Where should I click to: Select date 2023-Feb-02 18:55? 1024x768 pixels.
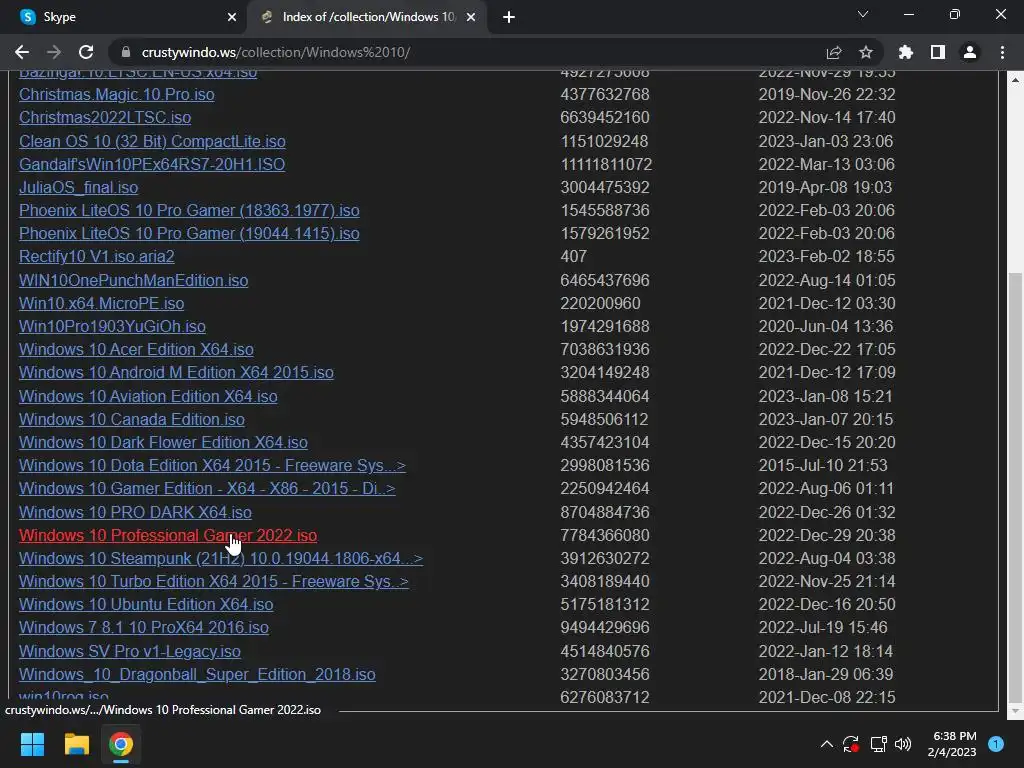(825, 257)
